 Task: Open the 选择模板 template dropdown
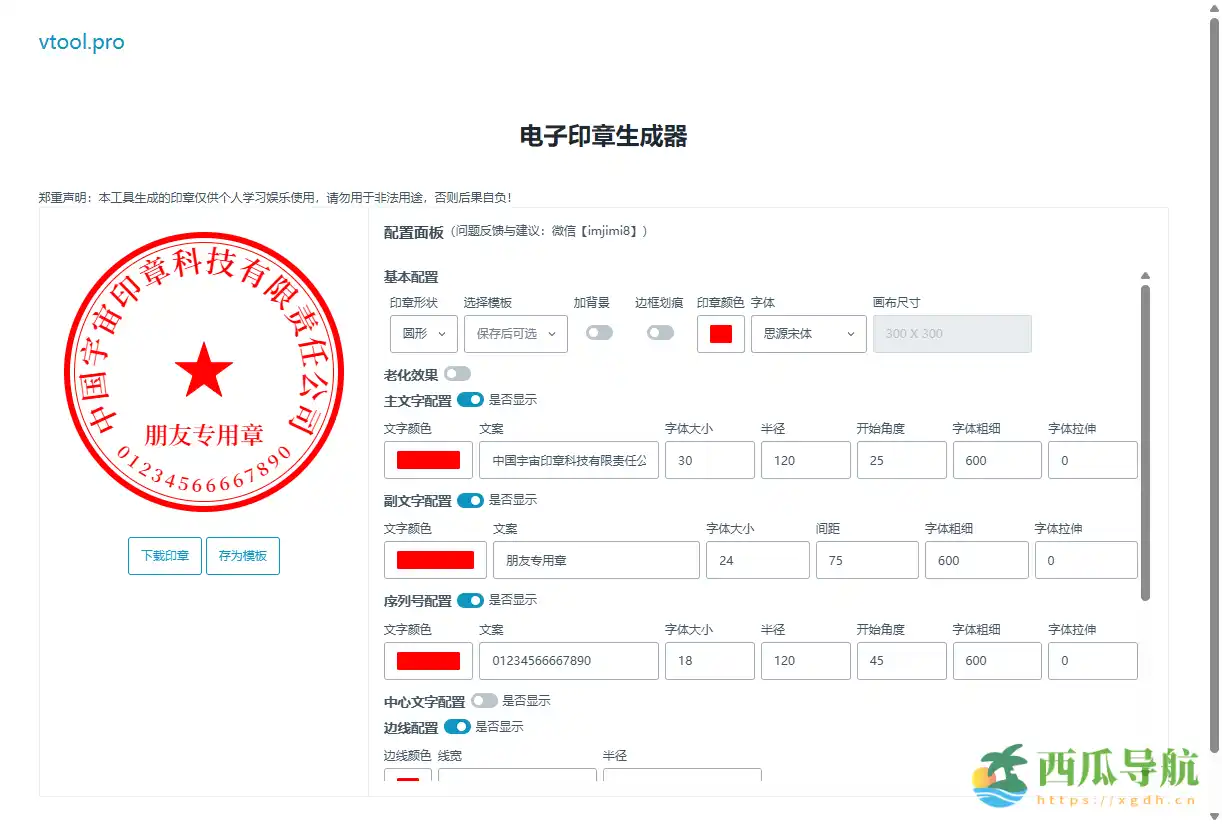[515, 334]
